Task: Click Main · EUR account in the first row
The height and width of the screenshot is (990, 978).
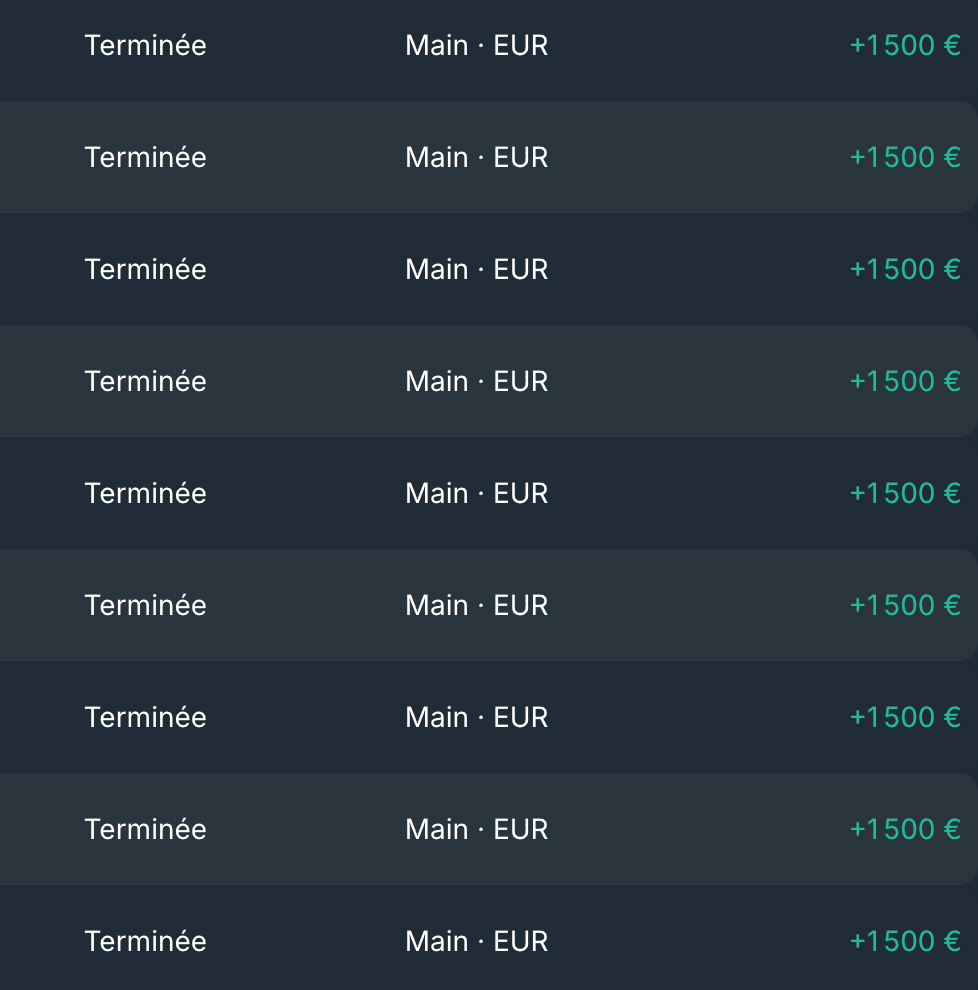Action: tap(477, 45)
